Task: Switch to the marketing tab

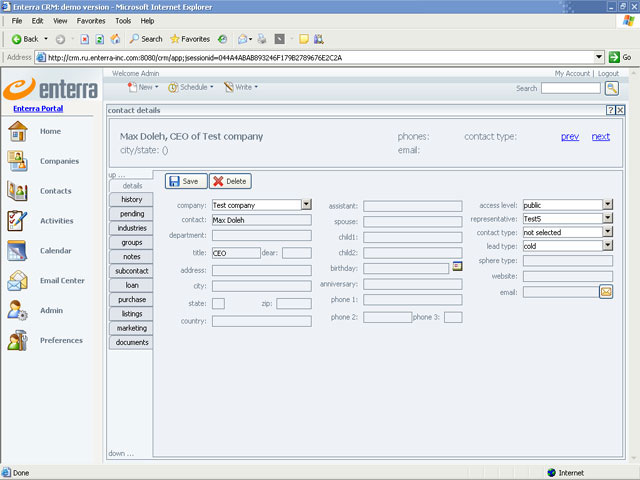Action: click(131, 328)
